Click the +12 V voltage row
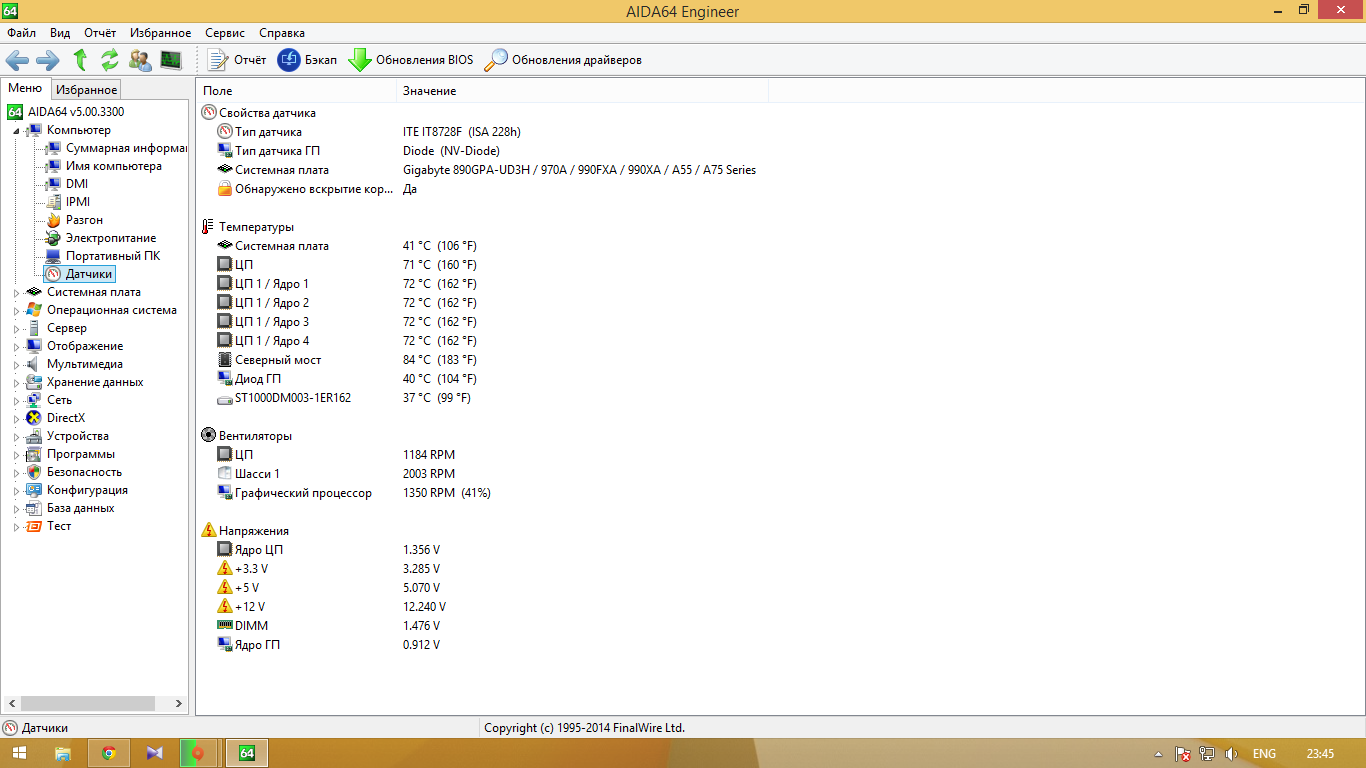The width and height of the screenshot is (1366, 768). tap(331, 607)
